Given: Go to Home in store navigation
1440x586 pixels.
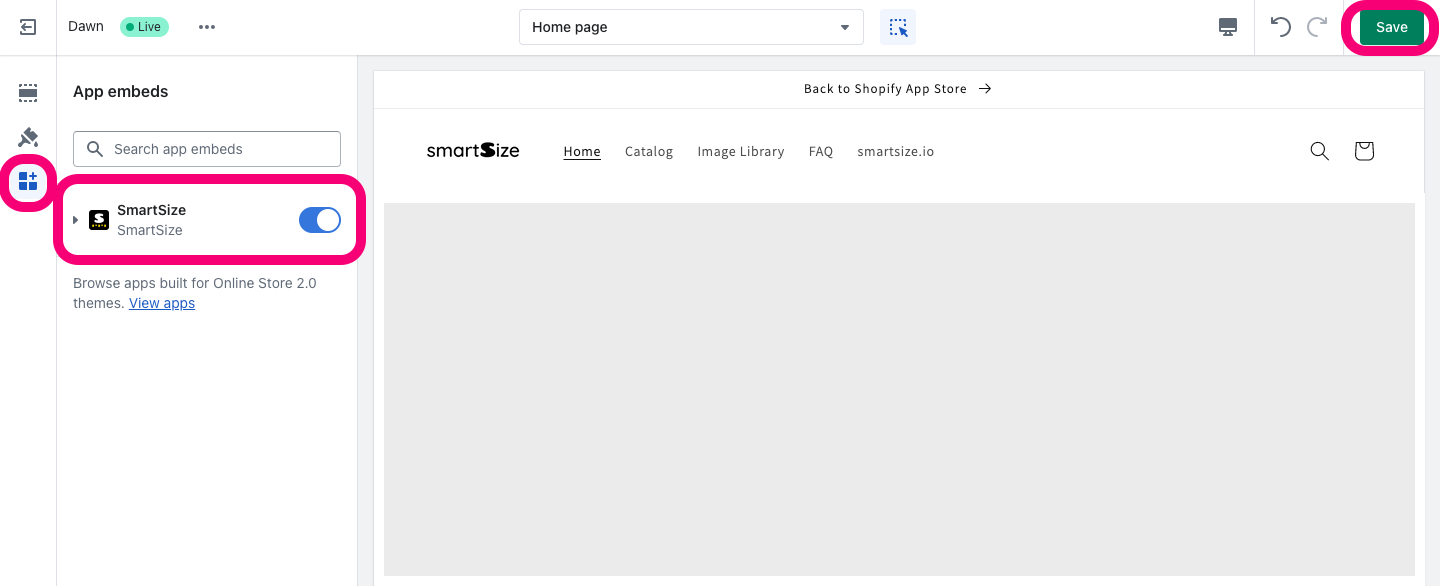Looking at the screenshot, I should click(x=582, y=152).
